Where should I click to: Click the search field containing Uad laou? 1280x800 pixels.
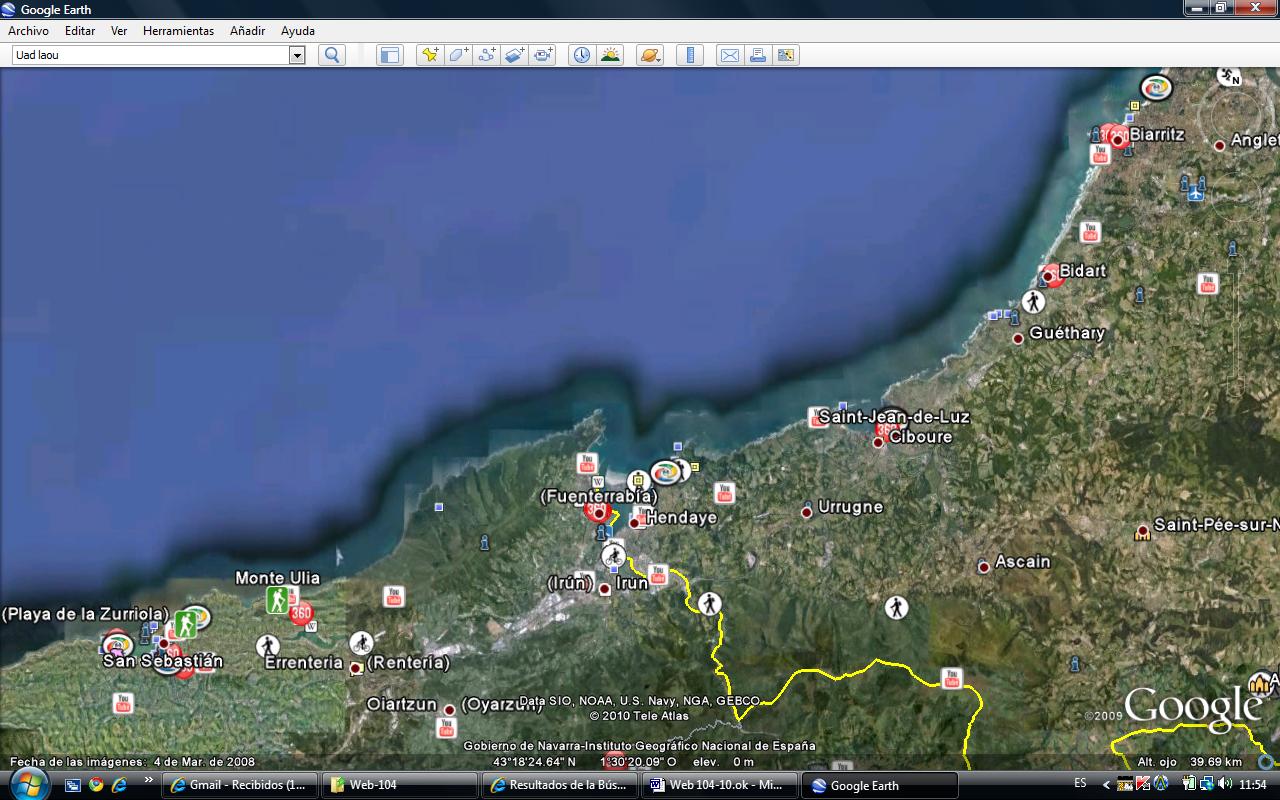(x=150, y=55)
